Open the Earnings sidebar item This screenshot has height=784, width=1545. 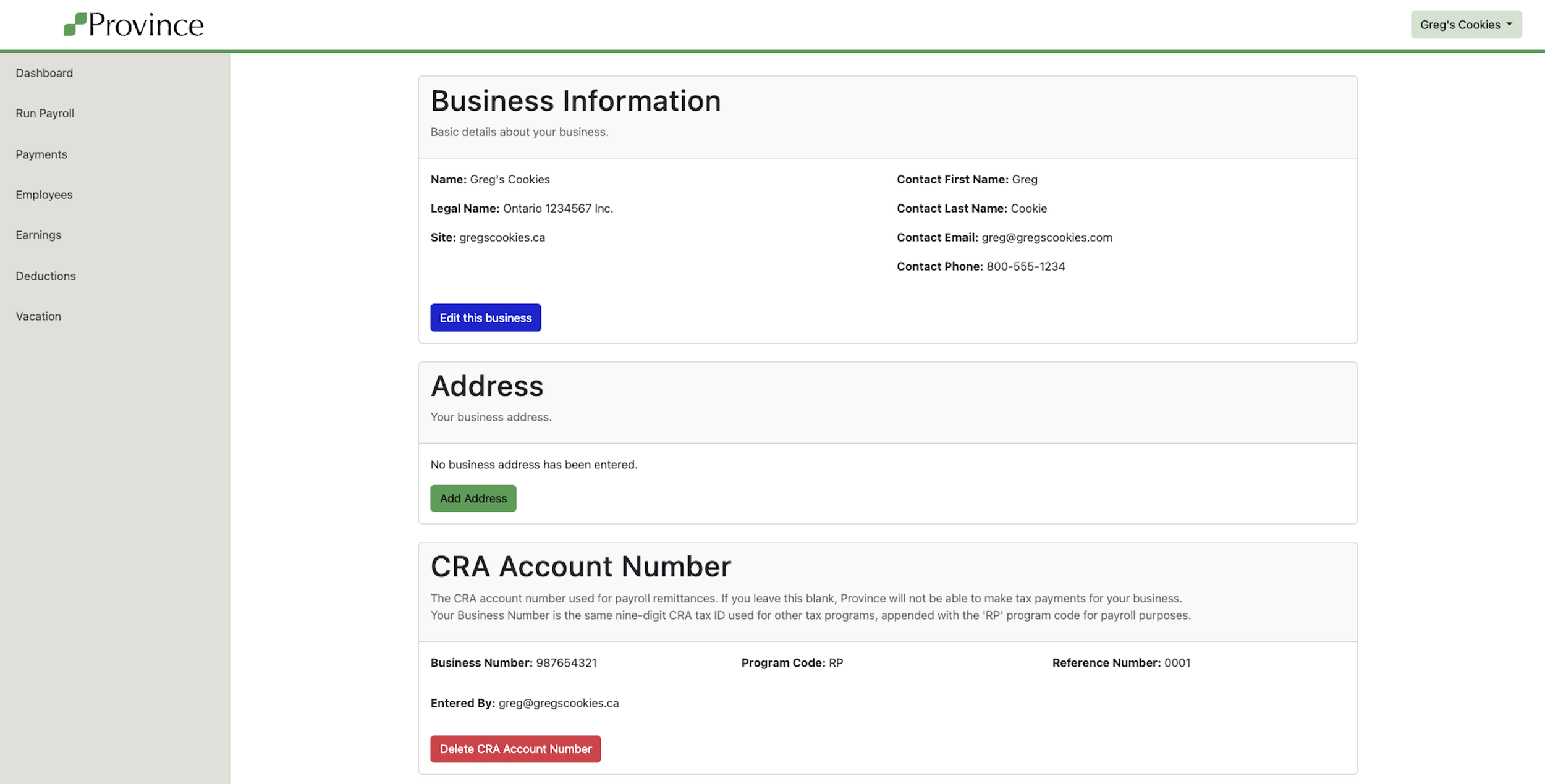(x=38, y=235)
